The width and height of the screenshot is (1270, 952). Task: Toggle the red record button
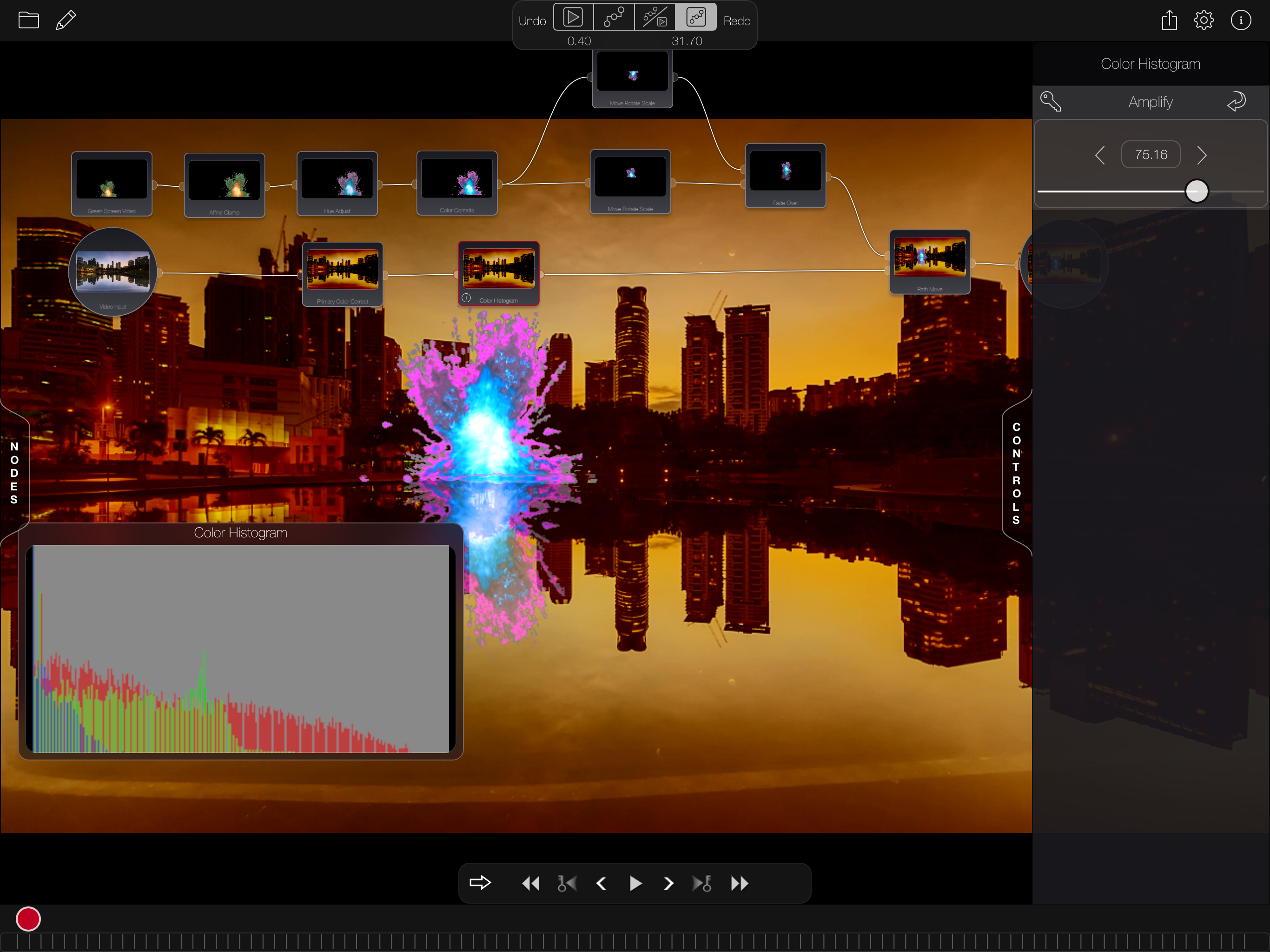[28, 919]
